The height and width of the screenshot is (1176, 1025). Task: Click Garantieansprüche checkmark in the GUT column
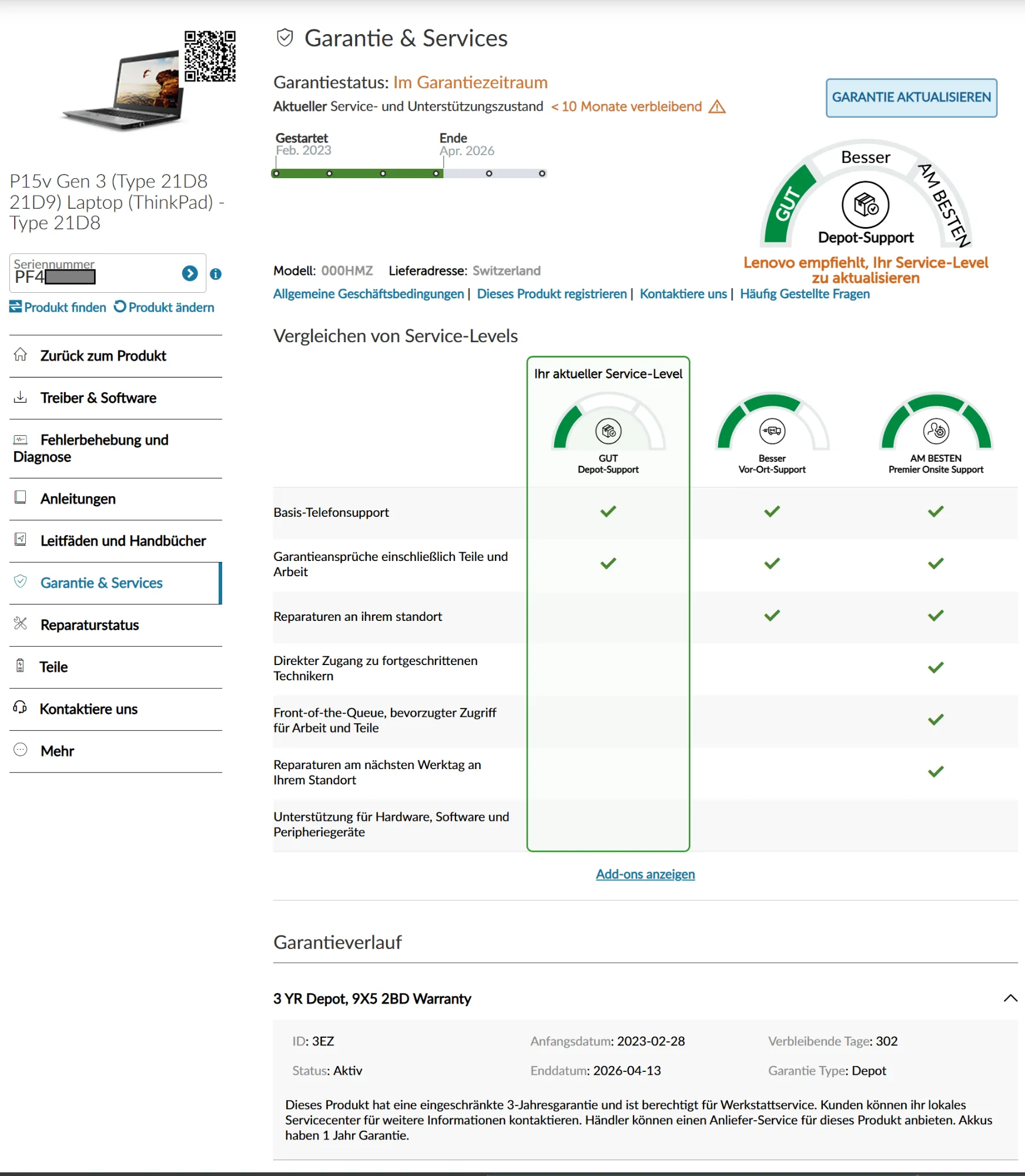(608, 563)
